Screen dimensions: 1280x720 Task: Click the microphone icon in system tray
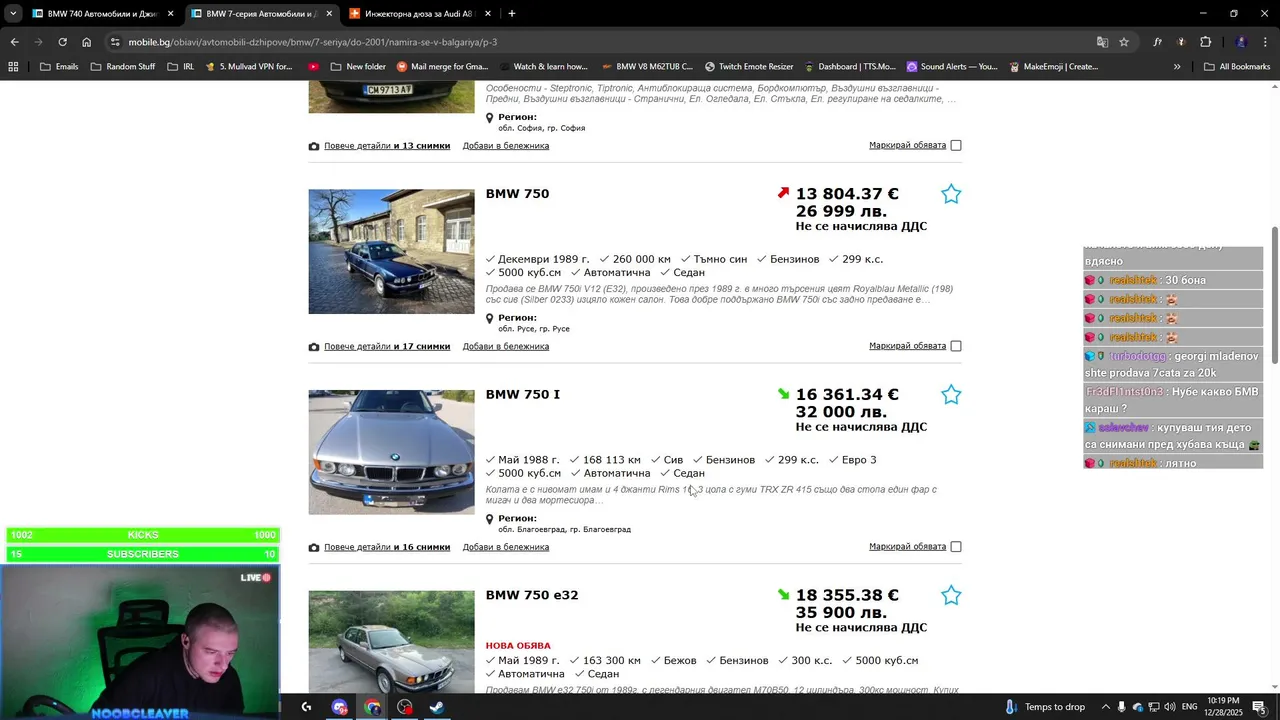[1121, 707]
